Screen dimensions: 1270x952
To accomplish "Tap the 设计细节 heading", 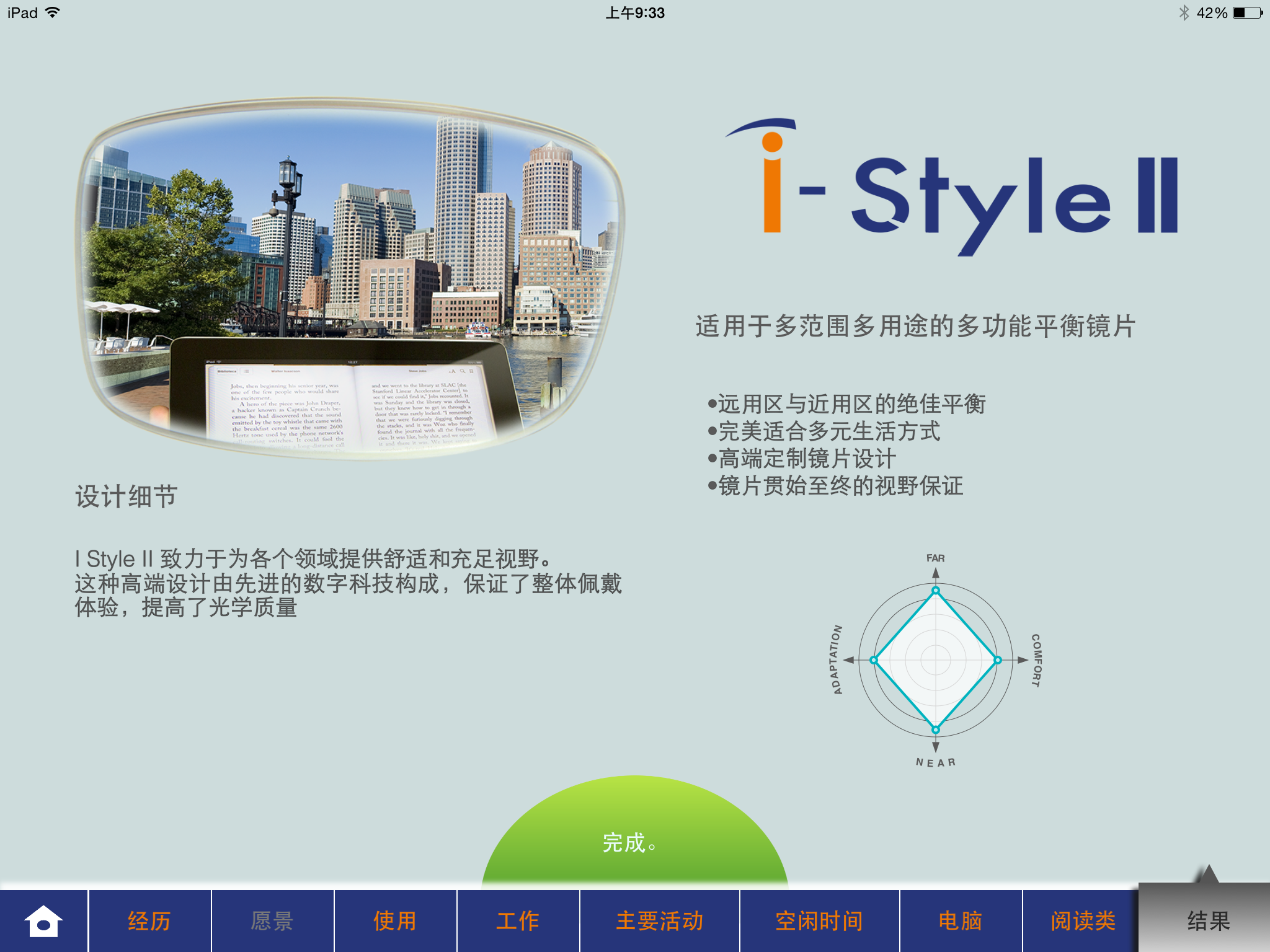I will point(127,496).
